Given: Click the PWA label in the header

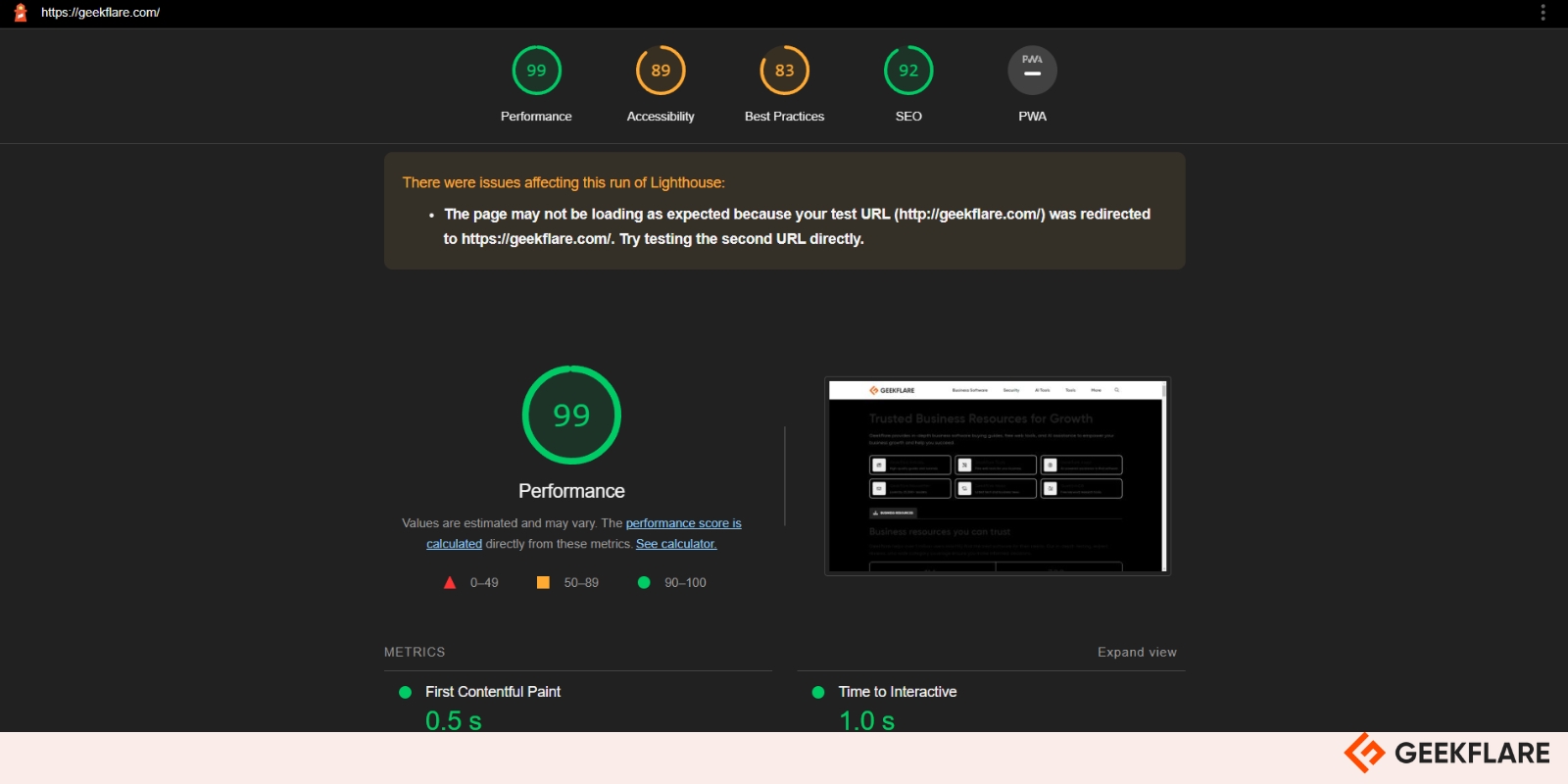Looking at the screenshot, I should (x=1032, y=116).
